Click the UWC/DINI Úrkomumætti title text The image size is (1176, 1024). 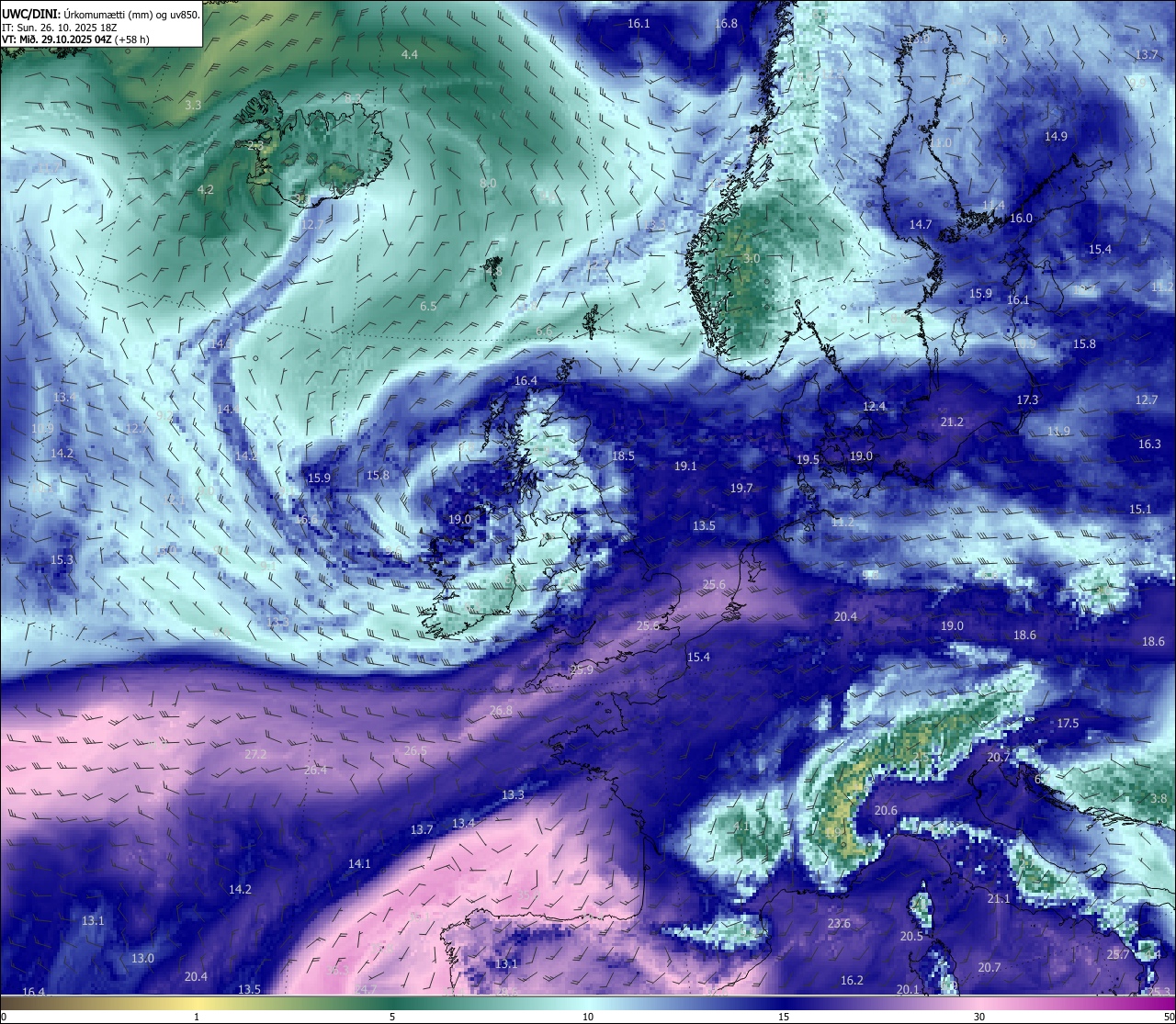click(100, 14)
